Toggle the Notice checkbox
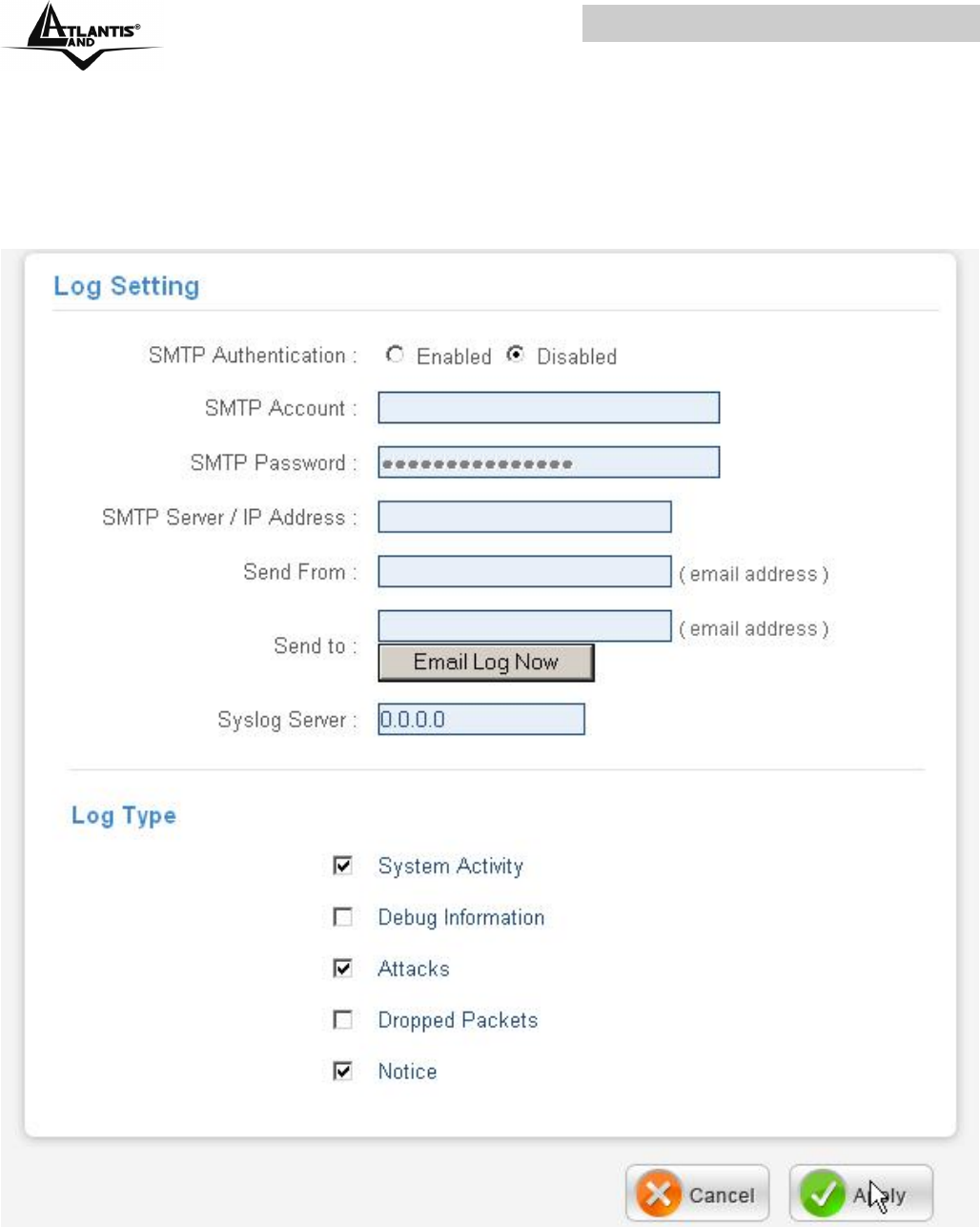Screen dimensions: 980x1227 tap(342, 1072)
